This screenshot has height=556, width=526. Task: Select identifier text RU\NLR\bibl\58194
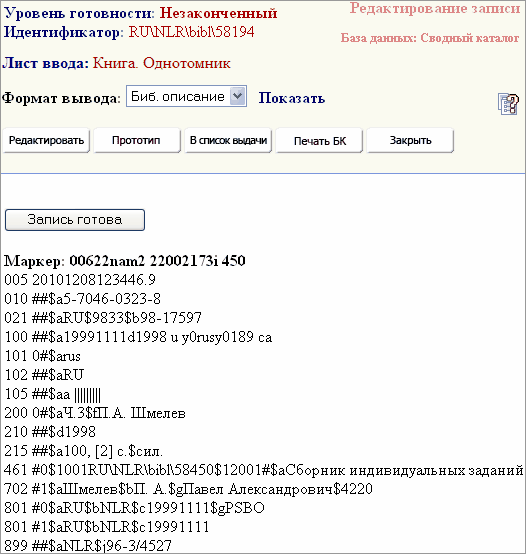[x=192, y=32]
